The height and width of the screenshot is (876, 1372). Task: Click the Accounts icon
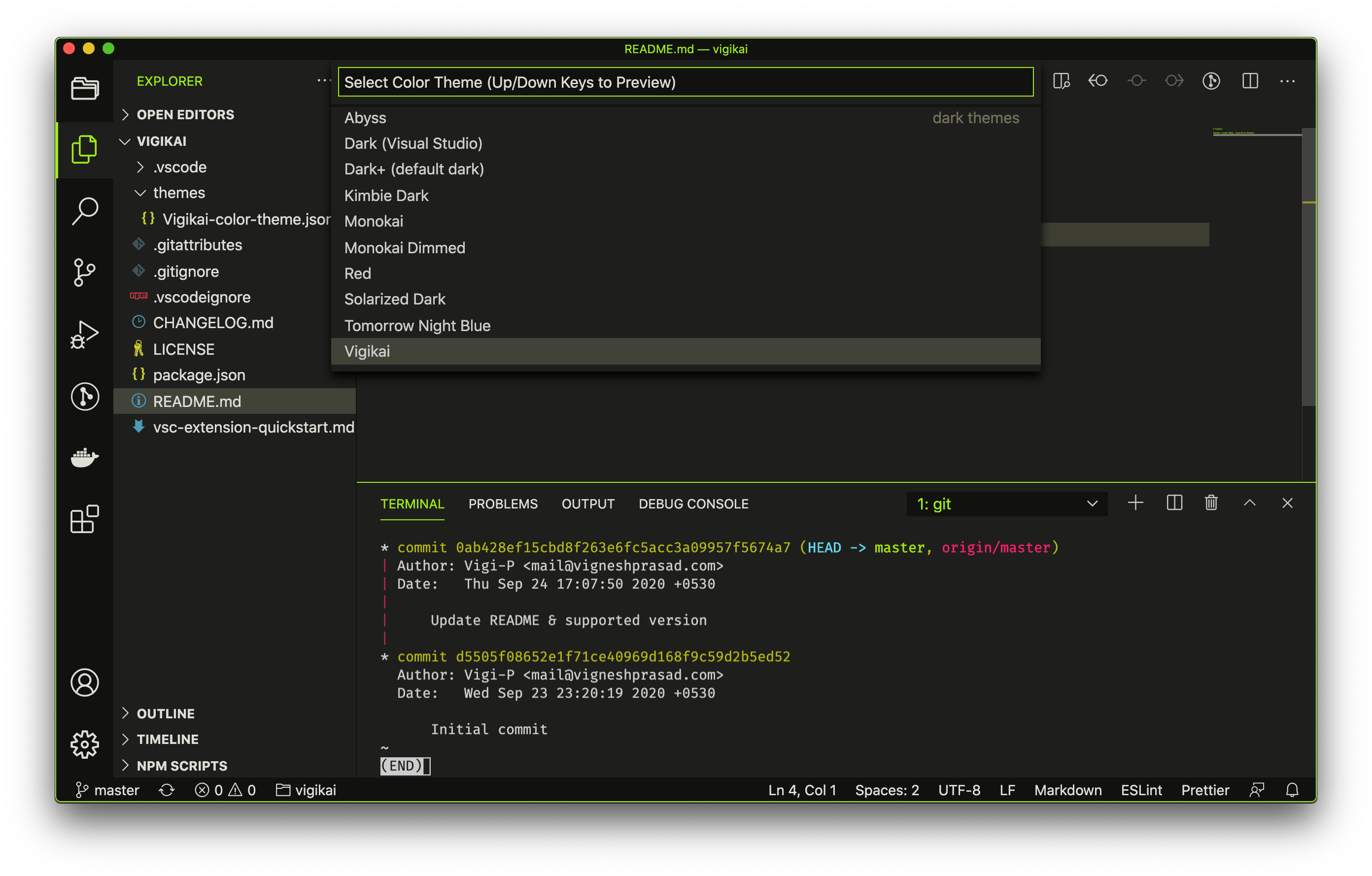85,682
